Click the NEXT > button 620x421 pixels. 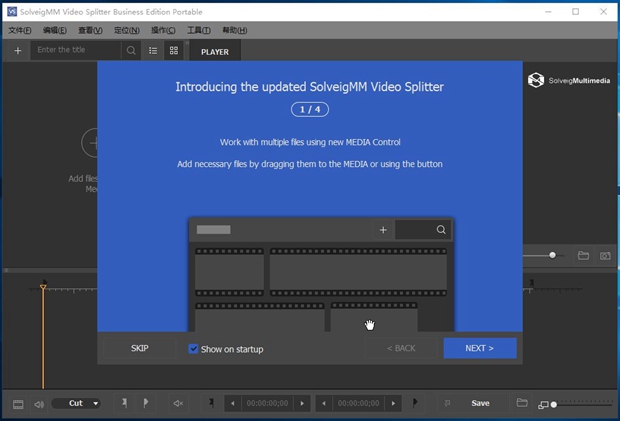tap(480, 348)
